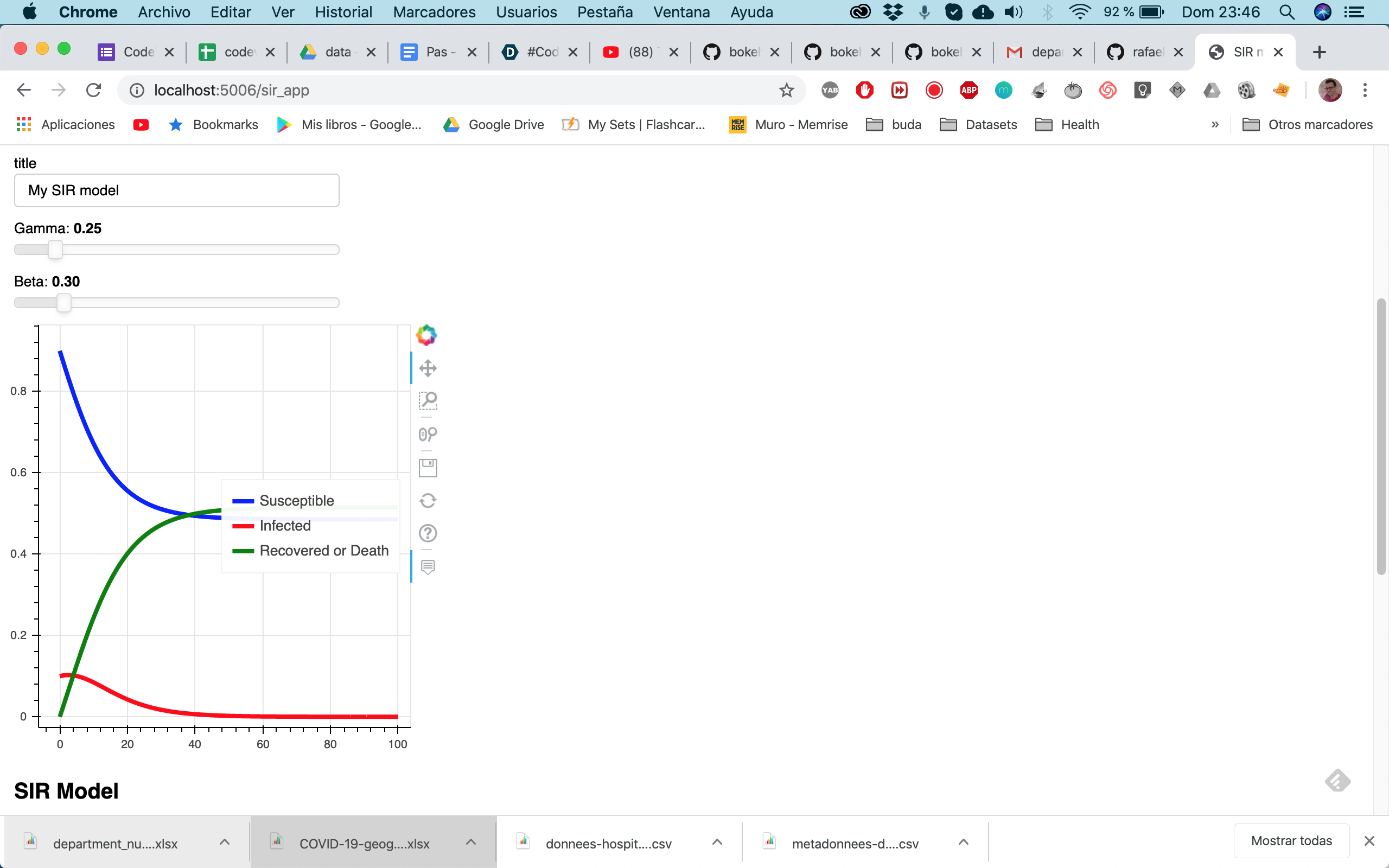1389x868 pixels.
Task: Open the Bokeh help icon
Action: point(428,533)
